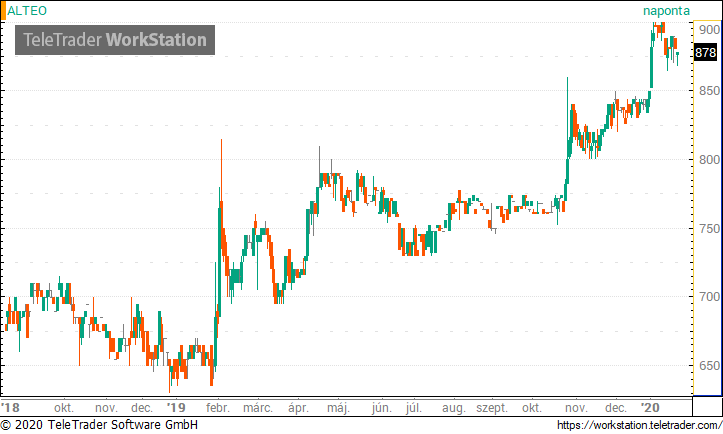Click the febr. month label
The height and width of the screenshot is (434, 723).
(x=218, y=408)
